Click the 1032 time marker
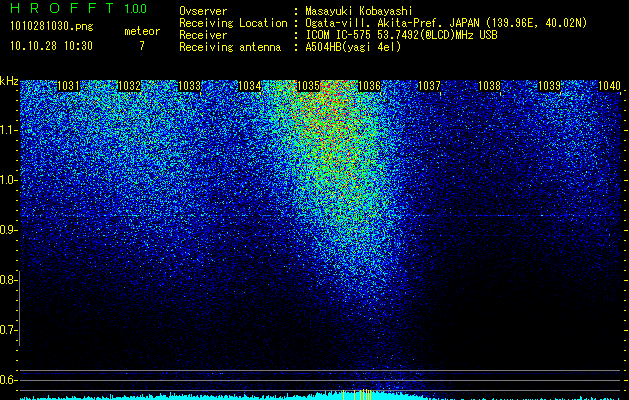The image size is (629, 400). [130, 86]
